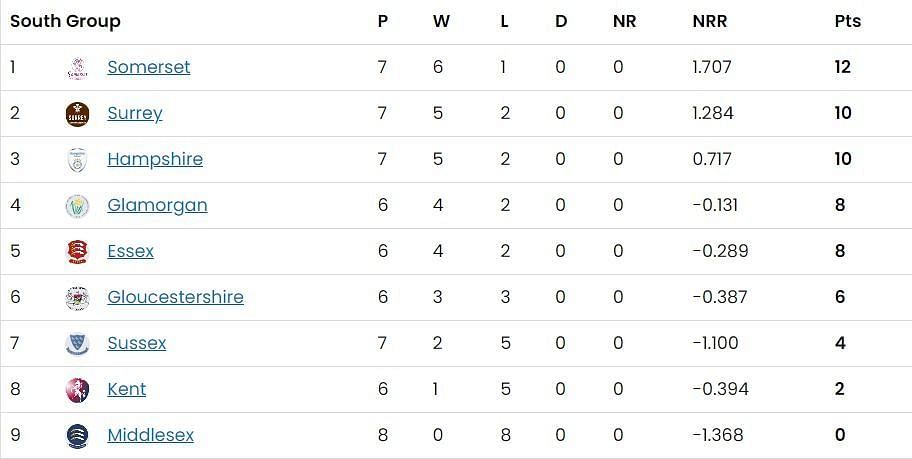Click the Sussex team crest icon
Viewport: 912px width, 459px height.
tap(77, 344)
